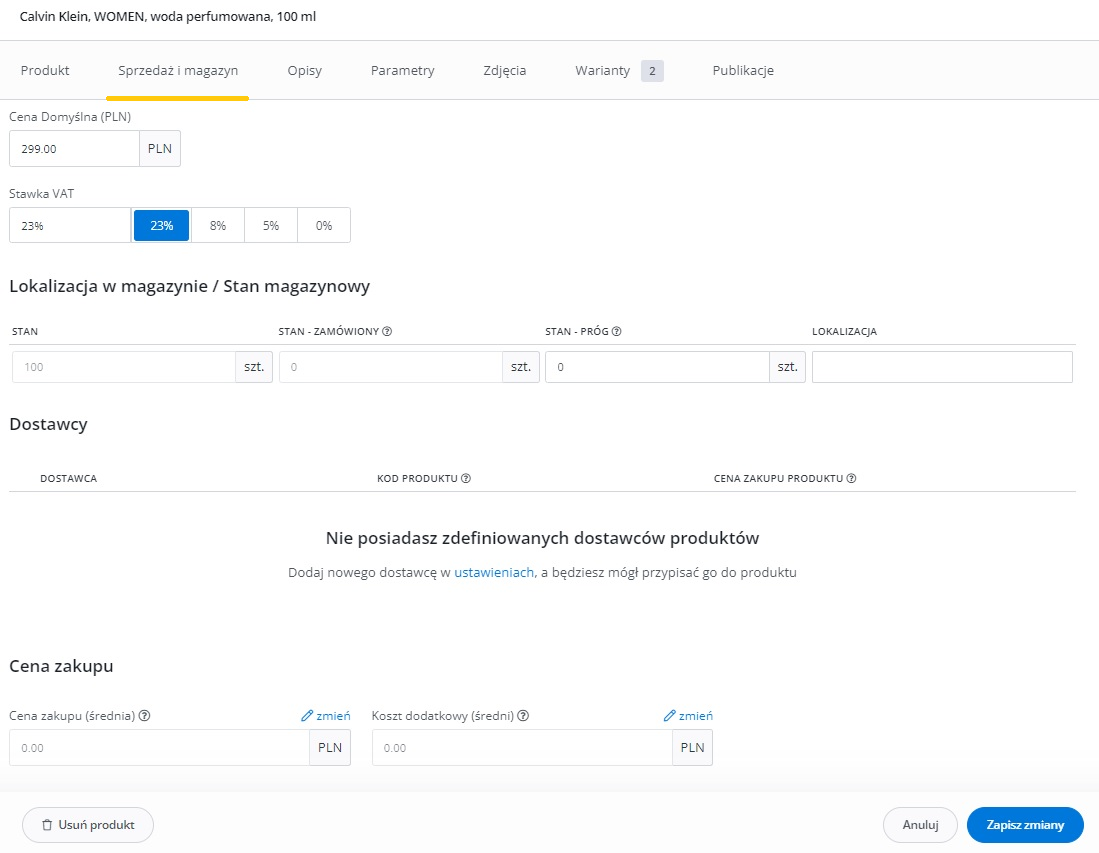Click help icon next to Stan - zamówiony
The image size is (1099, 853).
[387, 332]
